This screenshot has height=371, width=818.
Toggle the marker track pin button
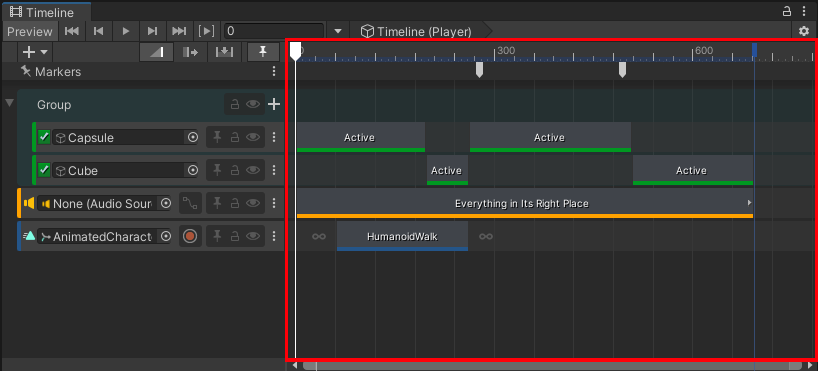(x=263, y=52)
